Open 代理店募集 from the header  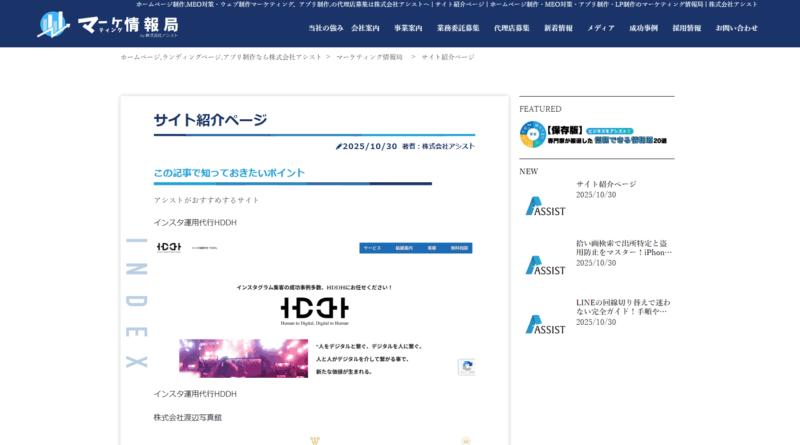coord(513,28)
